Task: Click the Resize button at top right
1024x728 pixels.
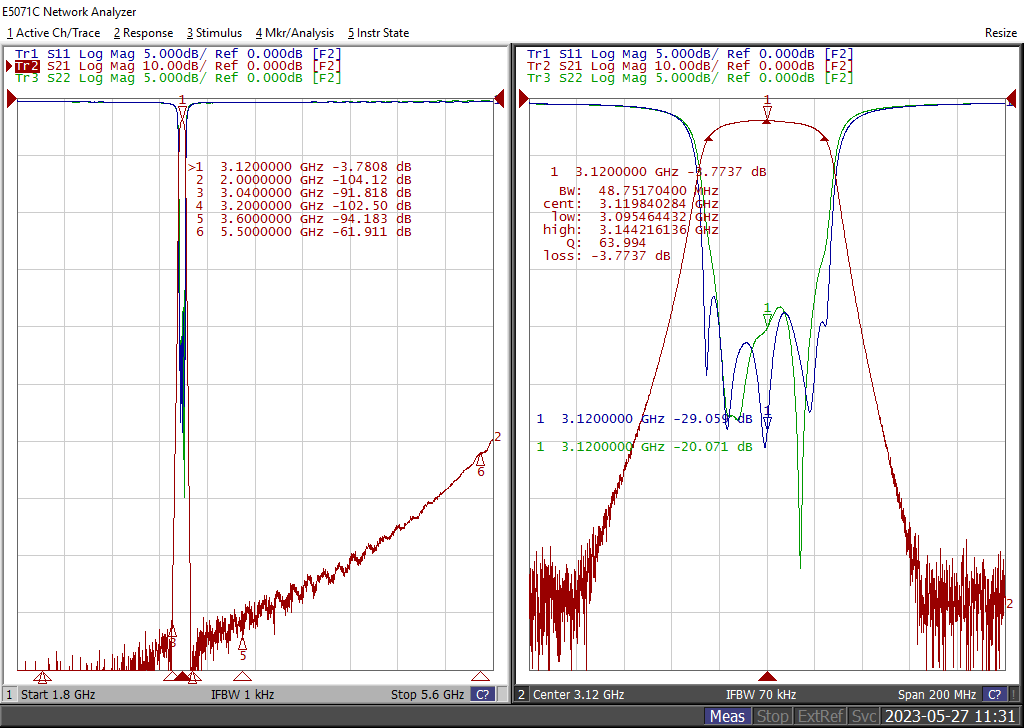Action: pyautogui.click(x=1000, y=33)
